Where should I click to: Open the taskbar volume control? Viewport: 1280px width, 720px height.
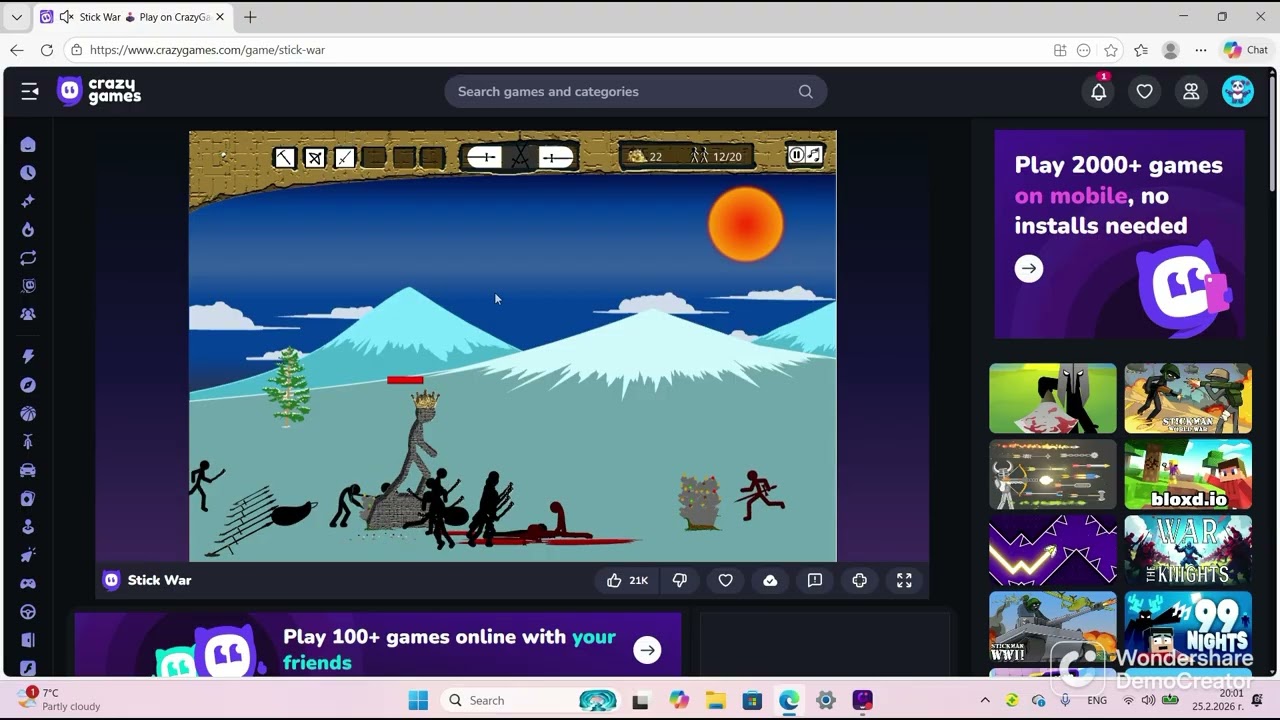[1148, 700]
